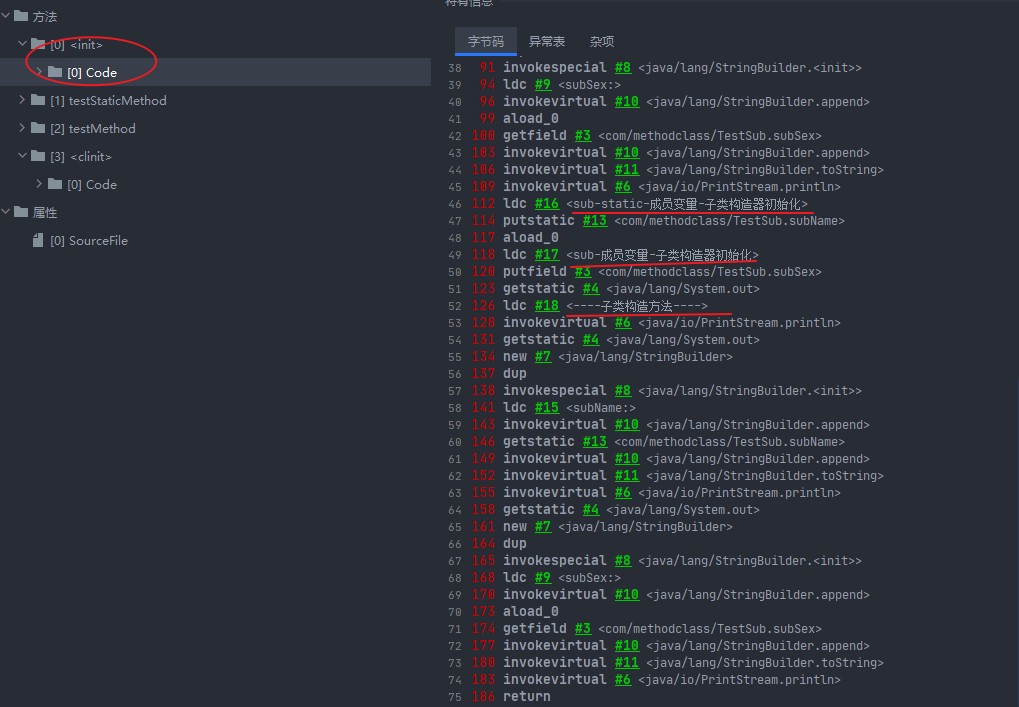The height and width of the screenshot is (707, 1019).
Task: Expand the Code node under <init>
Action: (x=39, y=71)
